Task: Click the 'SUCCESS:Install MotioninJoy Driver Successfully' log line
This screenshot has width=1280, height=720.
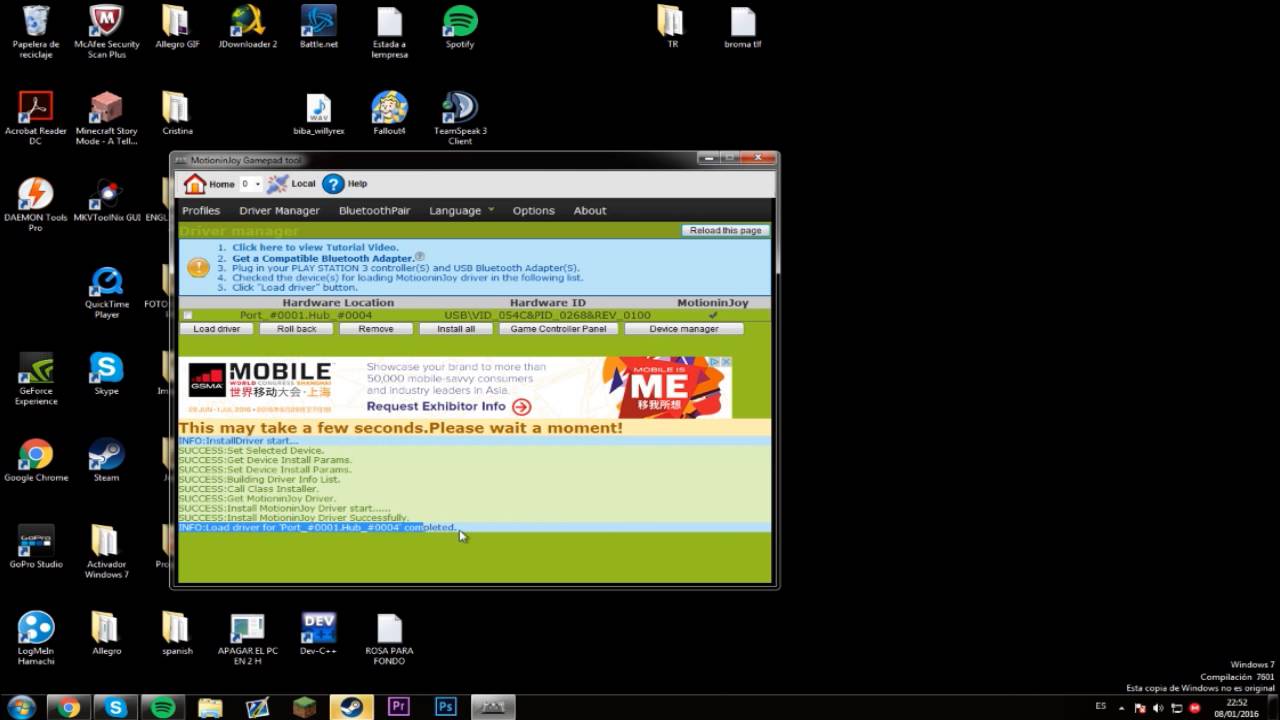Action: [293, 518]
